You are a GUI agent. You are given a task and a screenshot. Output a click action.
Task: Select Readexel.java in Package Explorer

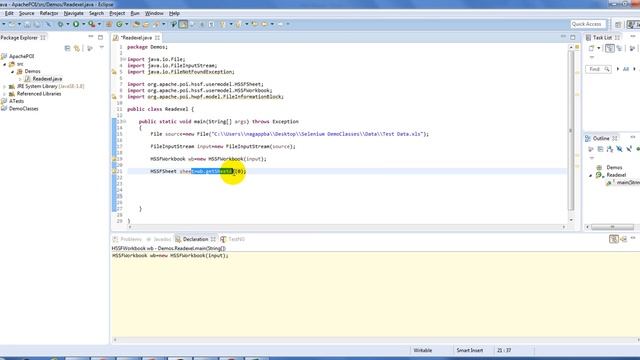click(x=44, y=79)
